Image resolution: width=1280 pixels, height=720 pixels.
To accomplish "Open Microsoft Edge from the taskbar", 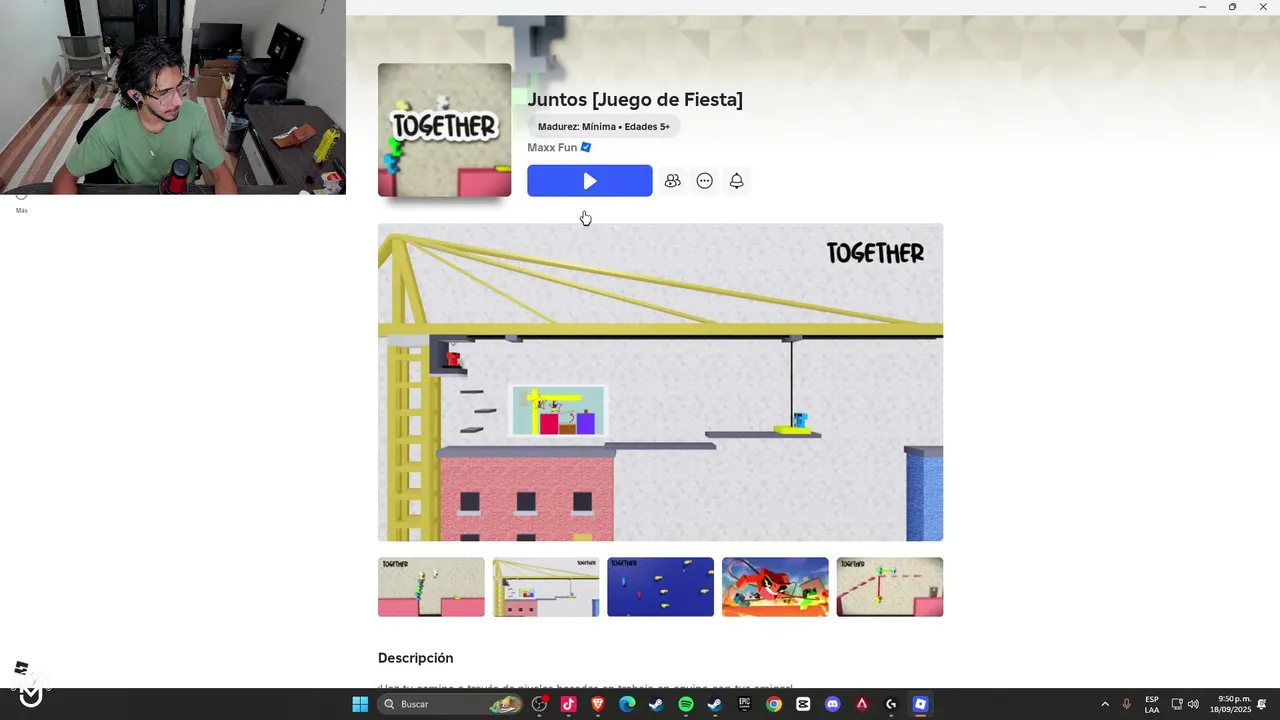I will point(627,704).
